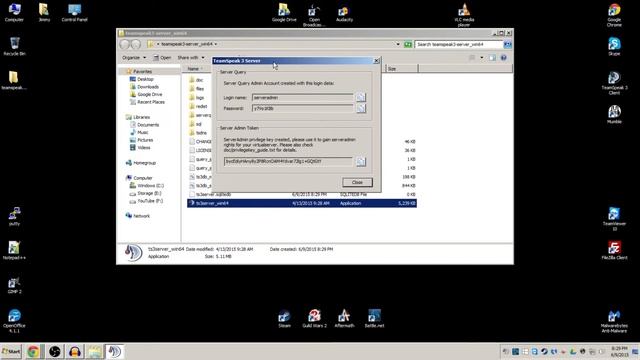Click the Notepad++ desktop icon
The width and height of the screenshot is (640, 360).
point(14,250)
